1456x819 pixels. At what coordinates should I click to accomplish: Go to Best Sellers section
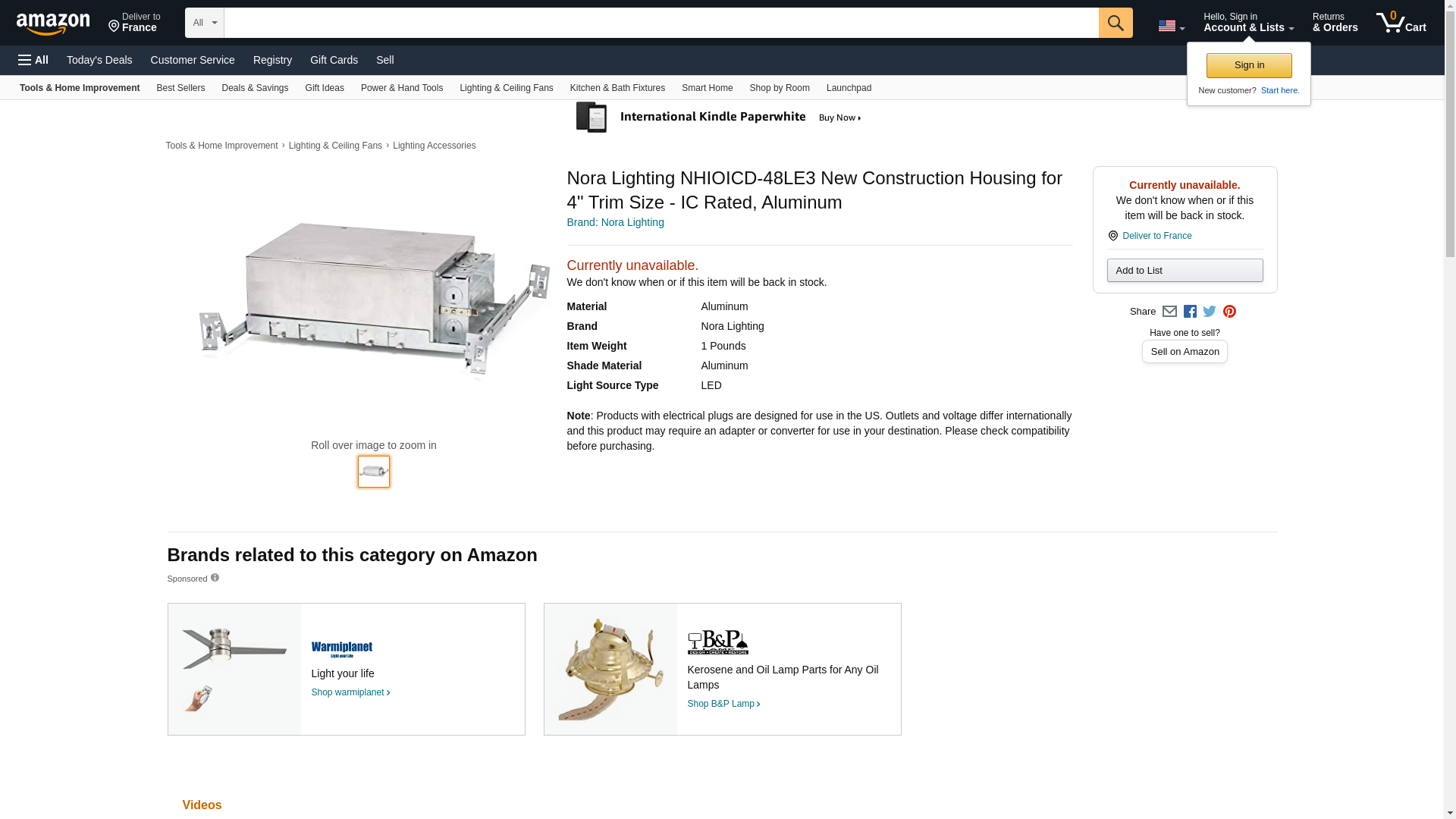point(180,88)
